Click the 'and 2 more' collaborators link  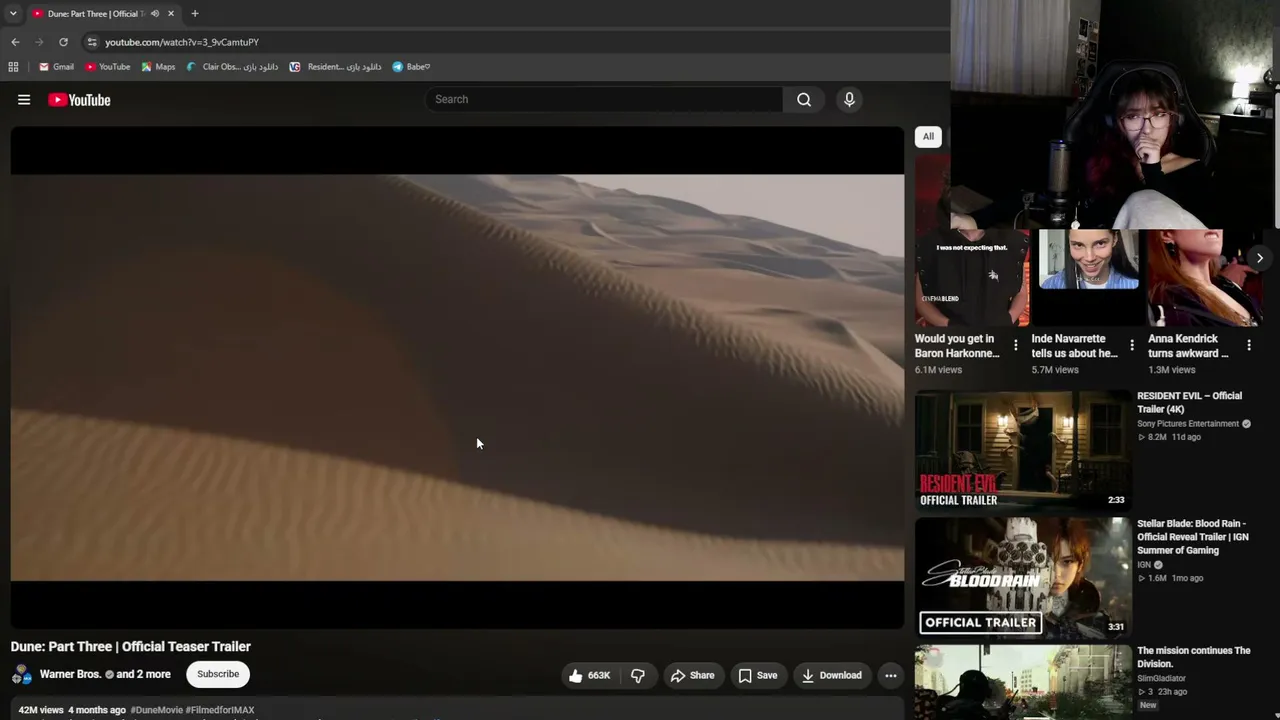pos(143,675)
